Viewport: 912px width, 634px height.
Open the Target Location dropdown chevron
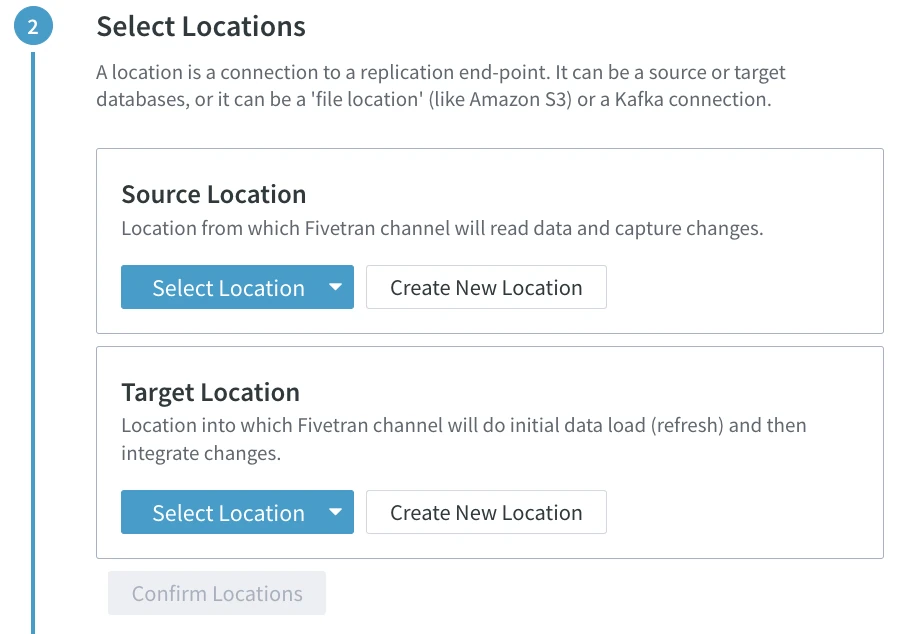coord(335,512)
